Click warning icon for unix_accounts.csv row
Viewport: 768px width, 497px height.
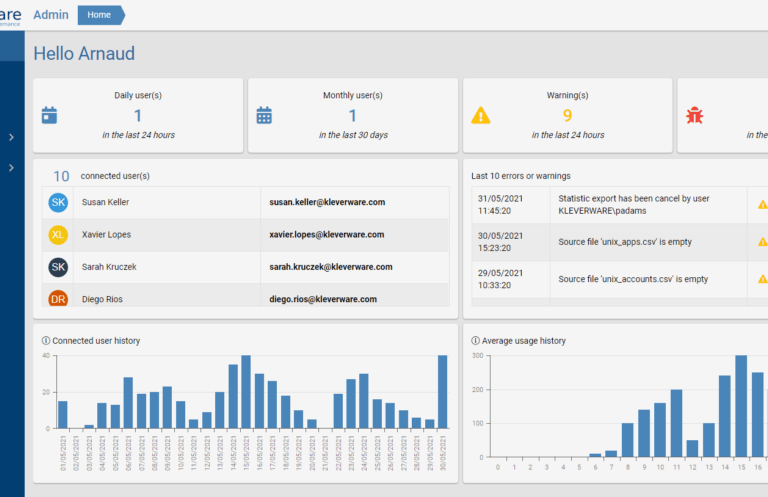(x=763, y=279)
